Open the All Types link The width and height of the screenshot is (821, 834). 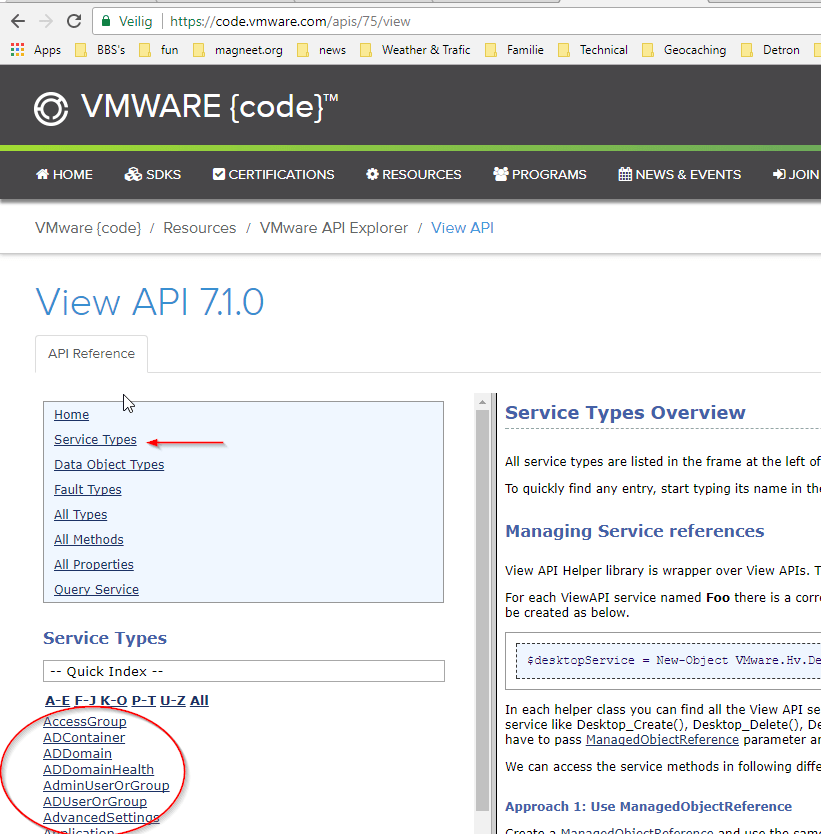click(81, 514)
